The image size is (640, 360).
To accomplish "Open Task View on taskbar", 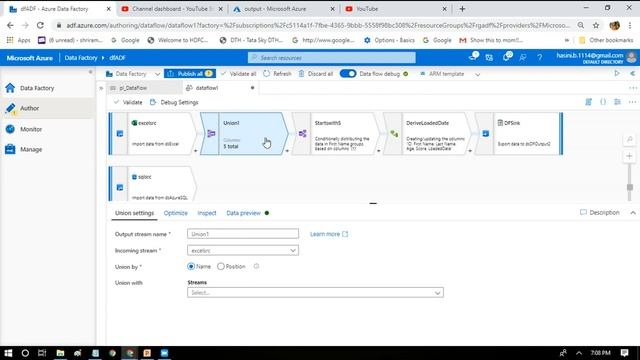I will (42, 353).
